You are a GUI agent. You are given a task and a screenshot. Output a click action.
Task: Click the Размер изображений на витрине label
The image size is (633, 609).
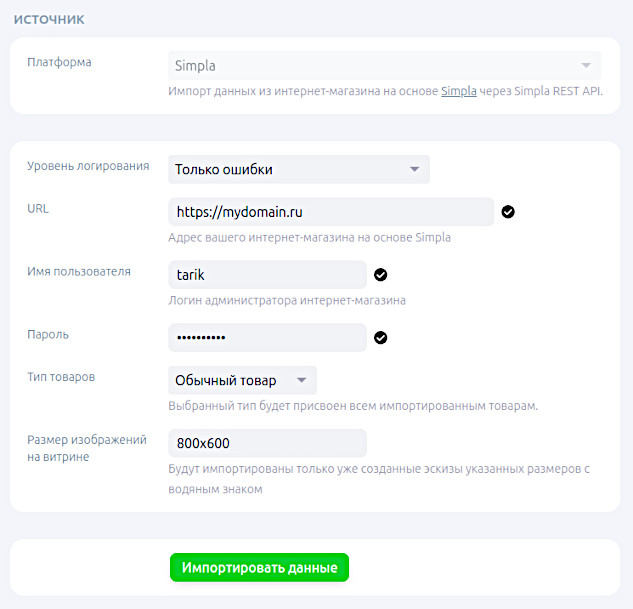click(x=86, y=448)
